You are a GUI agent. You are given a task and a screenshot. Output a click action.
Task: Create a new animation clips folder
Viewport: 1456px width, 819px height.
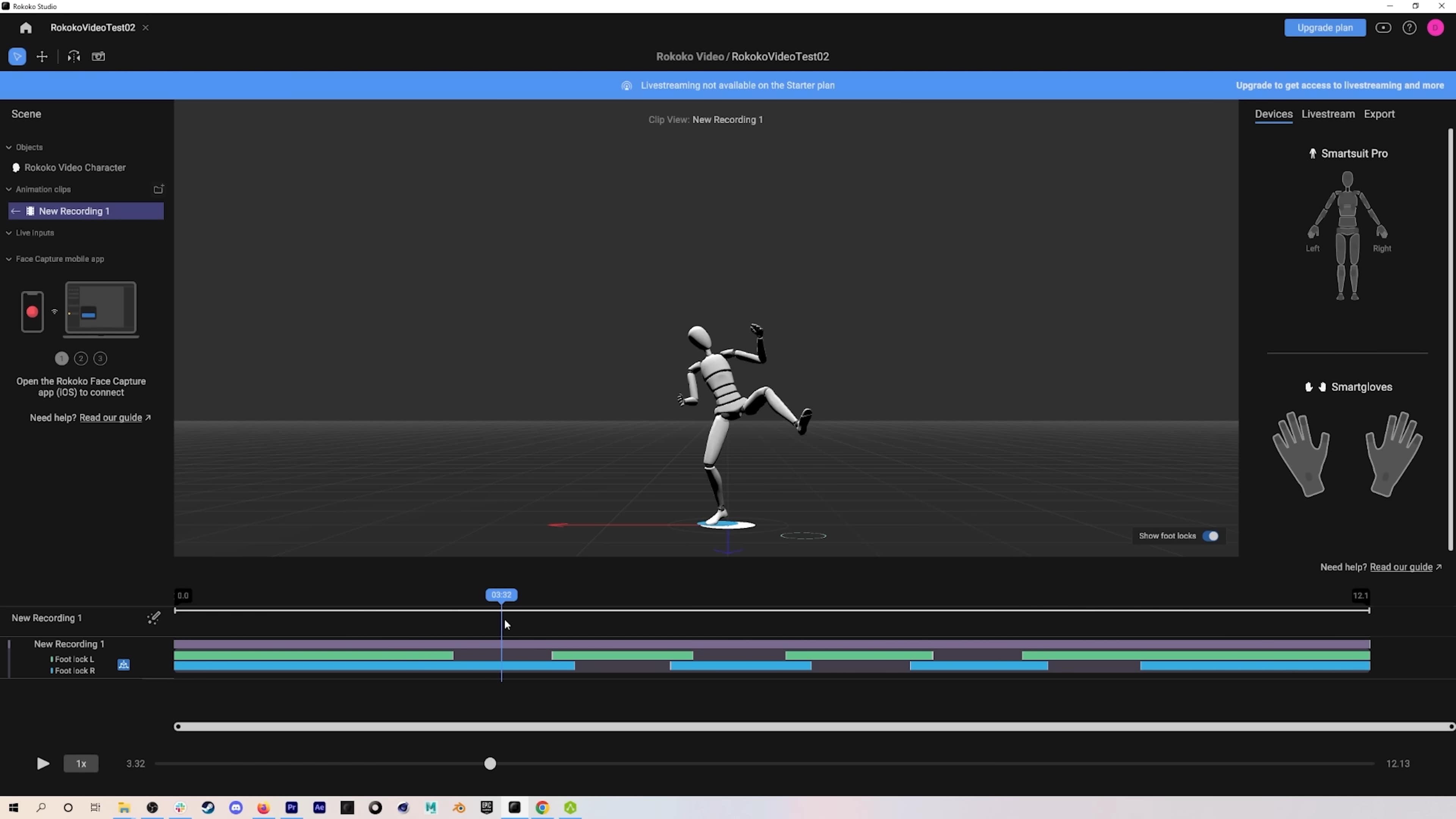(159, 189)
